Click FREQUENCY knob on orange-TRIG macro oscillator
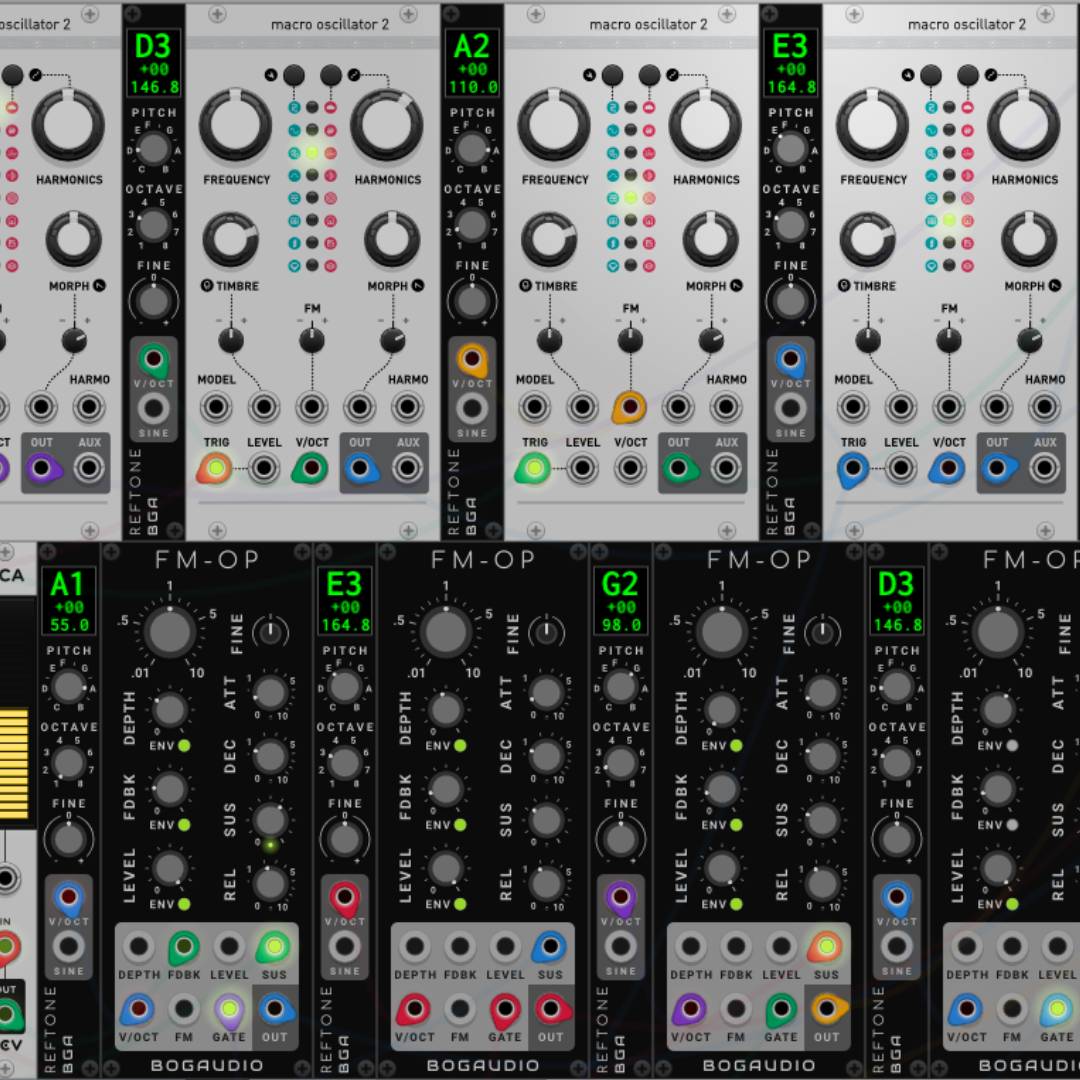This screenshot has width=1080, height=1080. pos(236,125)
